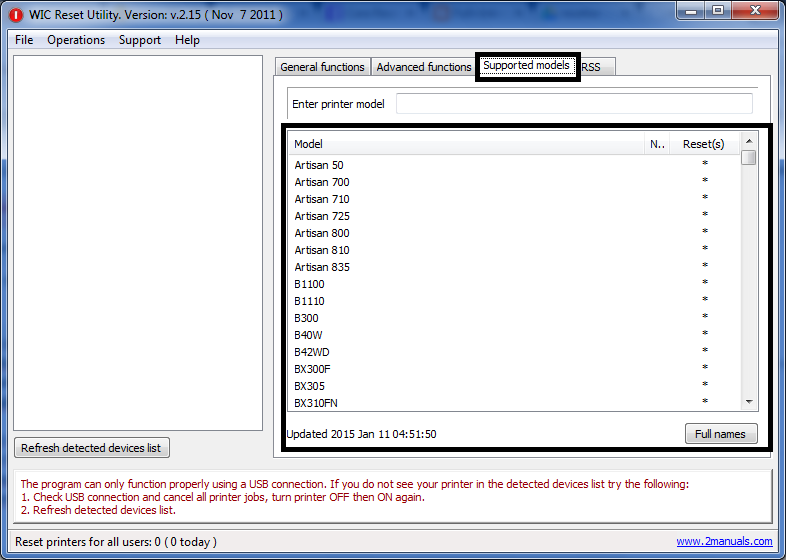Click Refresh detected devices list button

pos(92,448)
